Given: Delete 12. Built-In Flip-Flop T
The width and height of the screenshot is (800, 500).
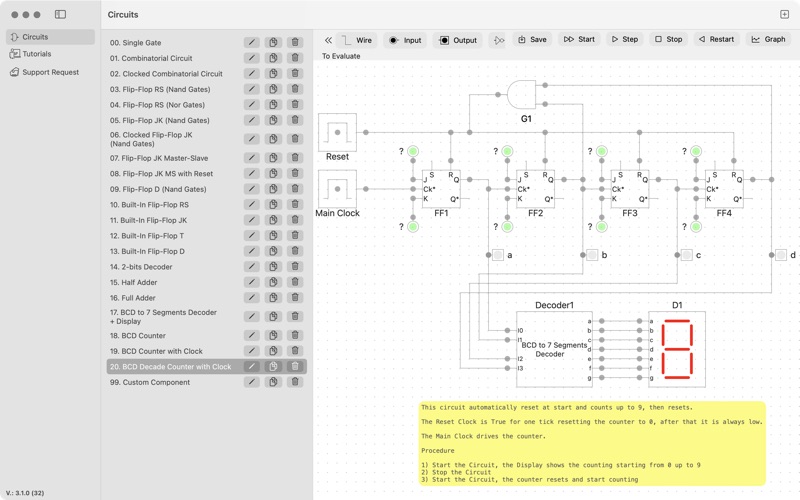Looking at the screenshot, I should point(295,236).
